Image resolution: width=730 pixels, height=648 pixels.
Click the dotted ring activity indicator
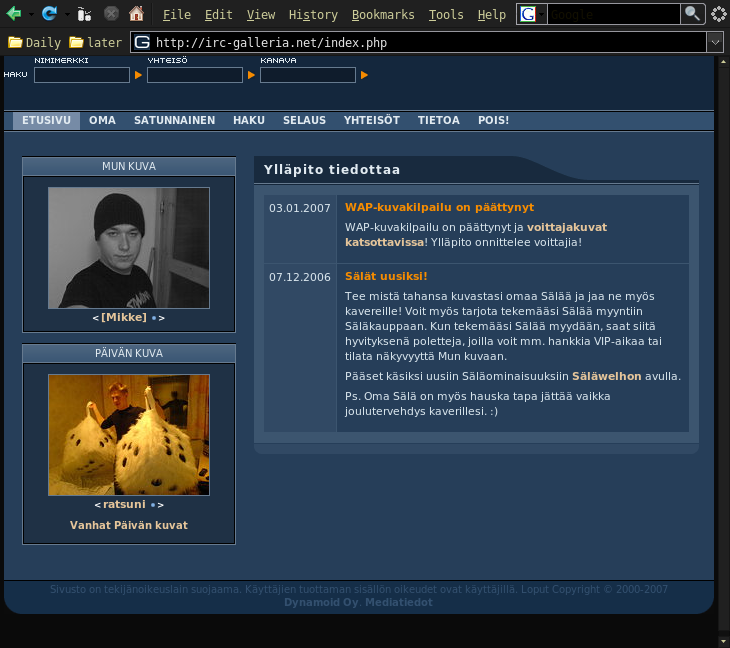click(719, 14)
